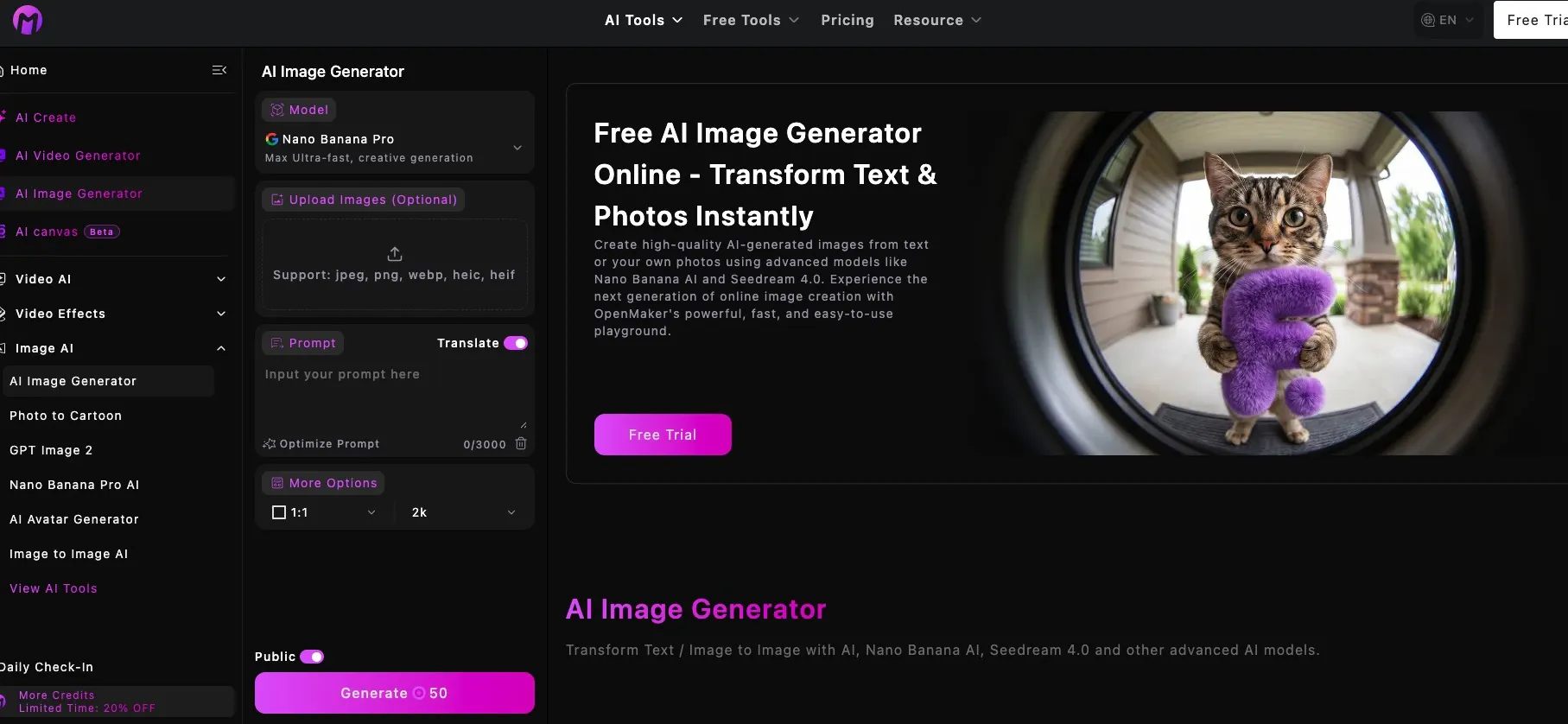Collapse the sidebar with the menu icon
This screenshot has width=1568, height=724.
(x=219, y=70)
